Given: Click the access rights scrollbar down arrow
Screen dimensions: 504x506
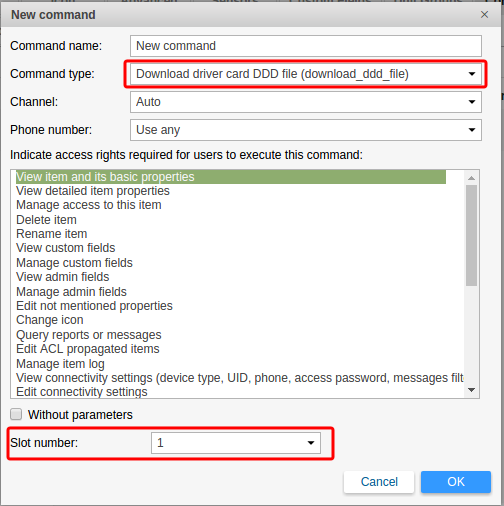Looking at the screenshot, I should [471, 390].
